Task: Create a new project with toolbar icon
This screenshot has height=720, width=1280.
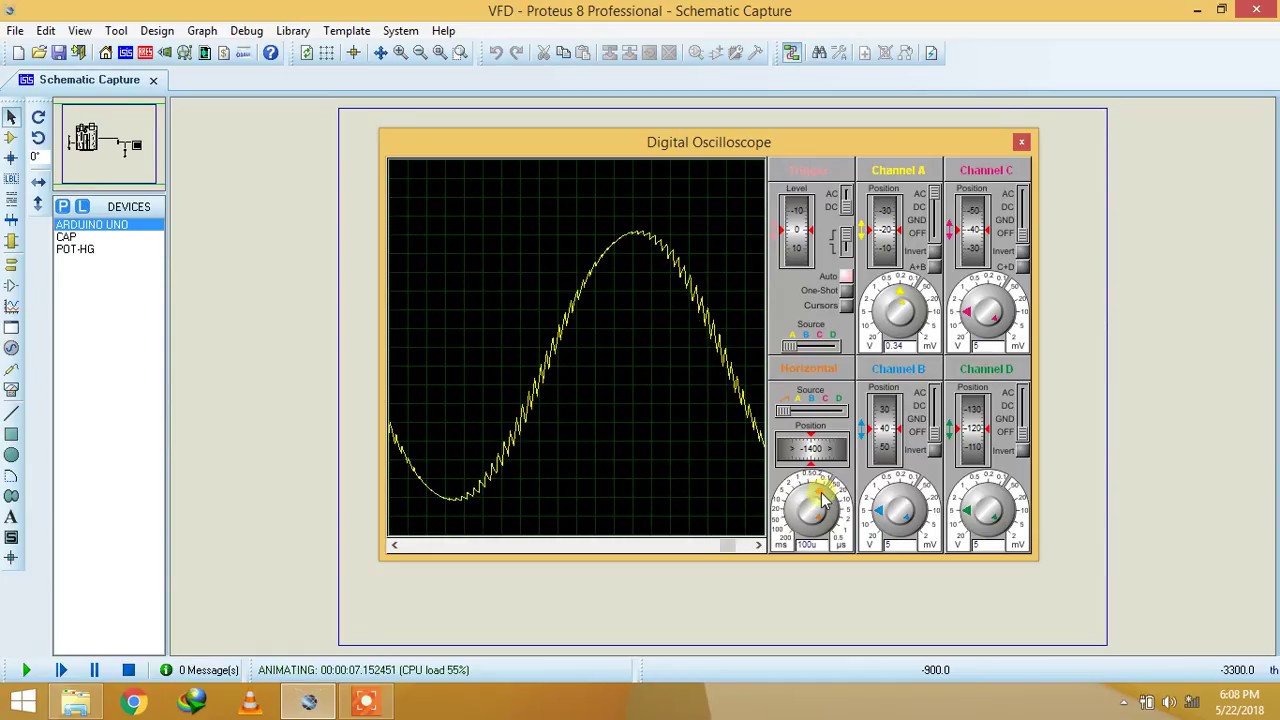Action: point(18,53)
